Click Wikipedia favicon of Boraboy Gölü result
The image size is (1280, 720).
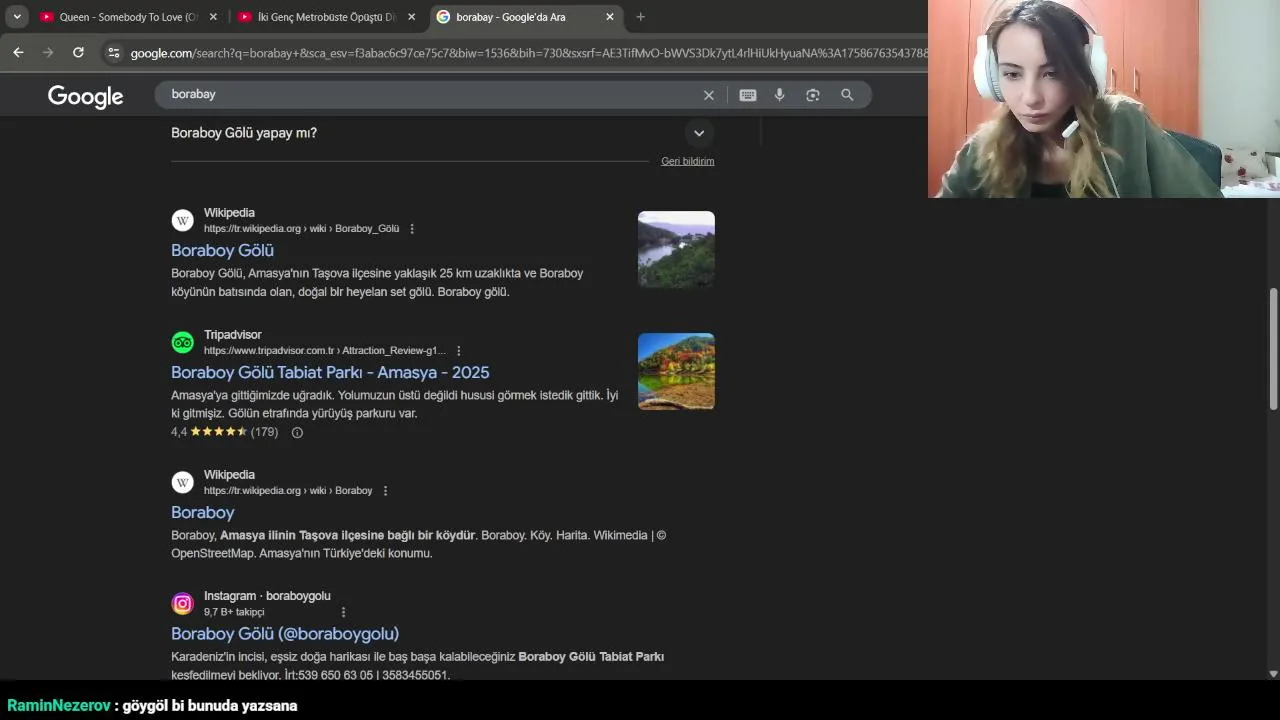coord(182,220)
